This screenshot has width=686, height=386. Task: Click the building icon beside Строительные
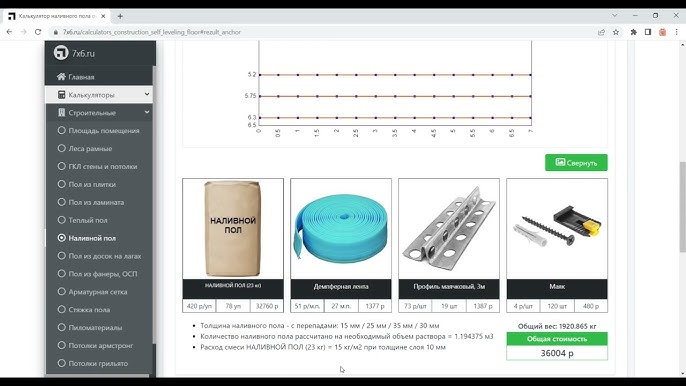[61, 112]
